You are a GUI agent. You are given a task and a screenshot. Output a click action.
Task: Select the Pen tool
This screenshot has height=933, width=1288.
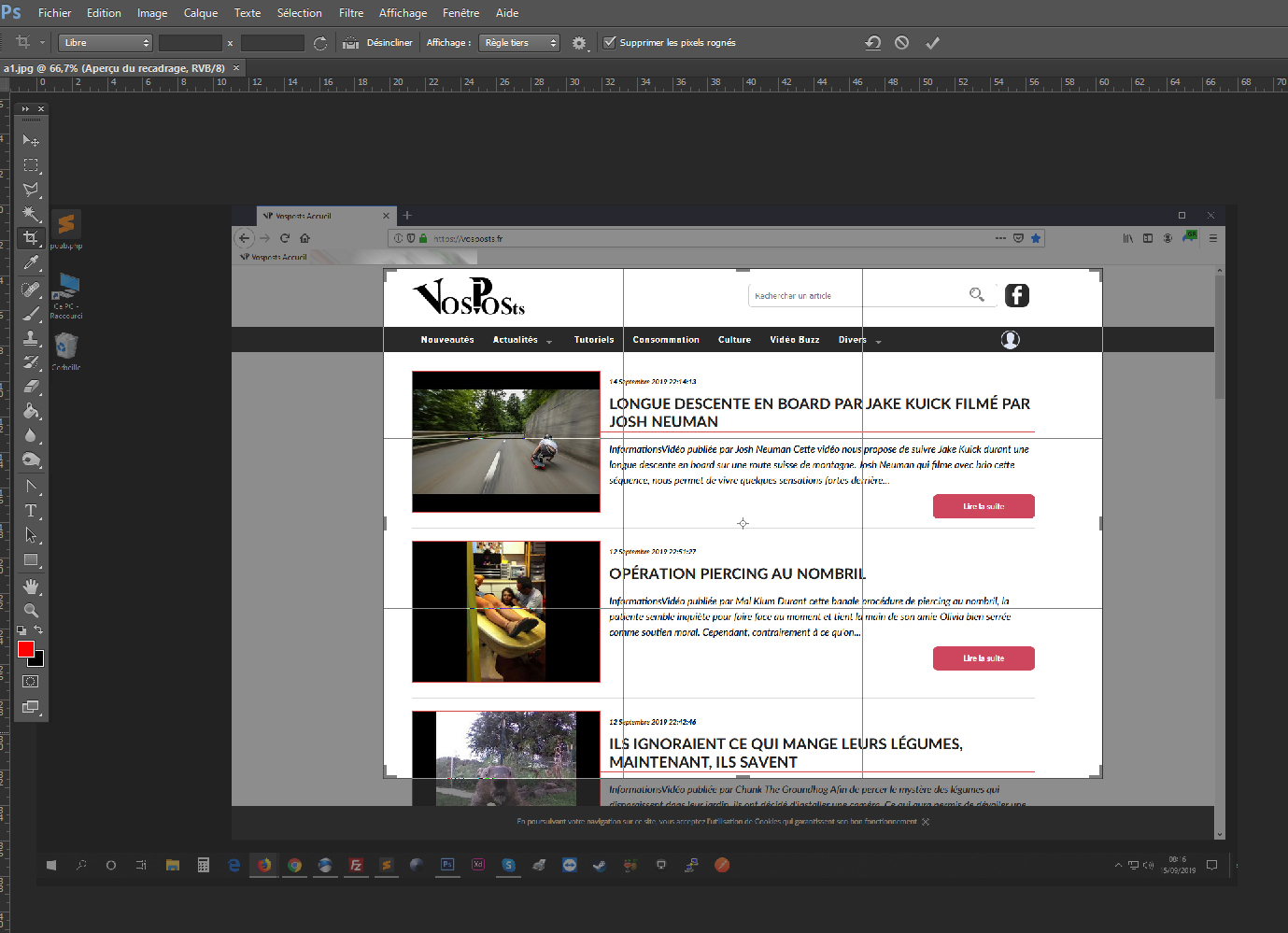point(31,487)
